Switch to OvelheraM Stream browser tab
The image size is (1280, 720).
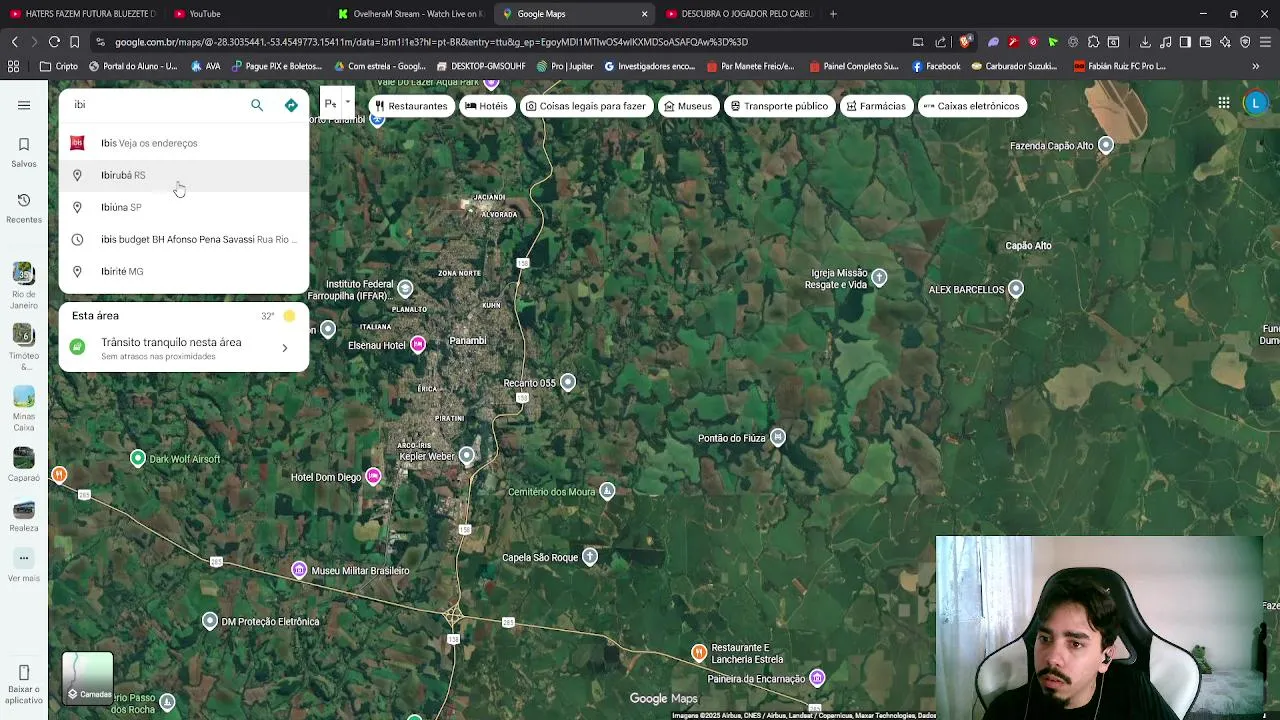[x=410, y=14]
